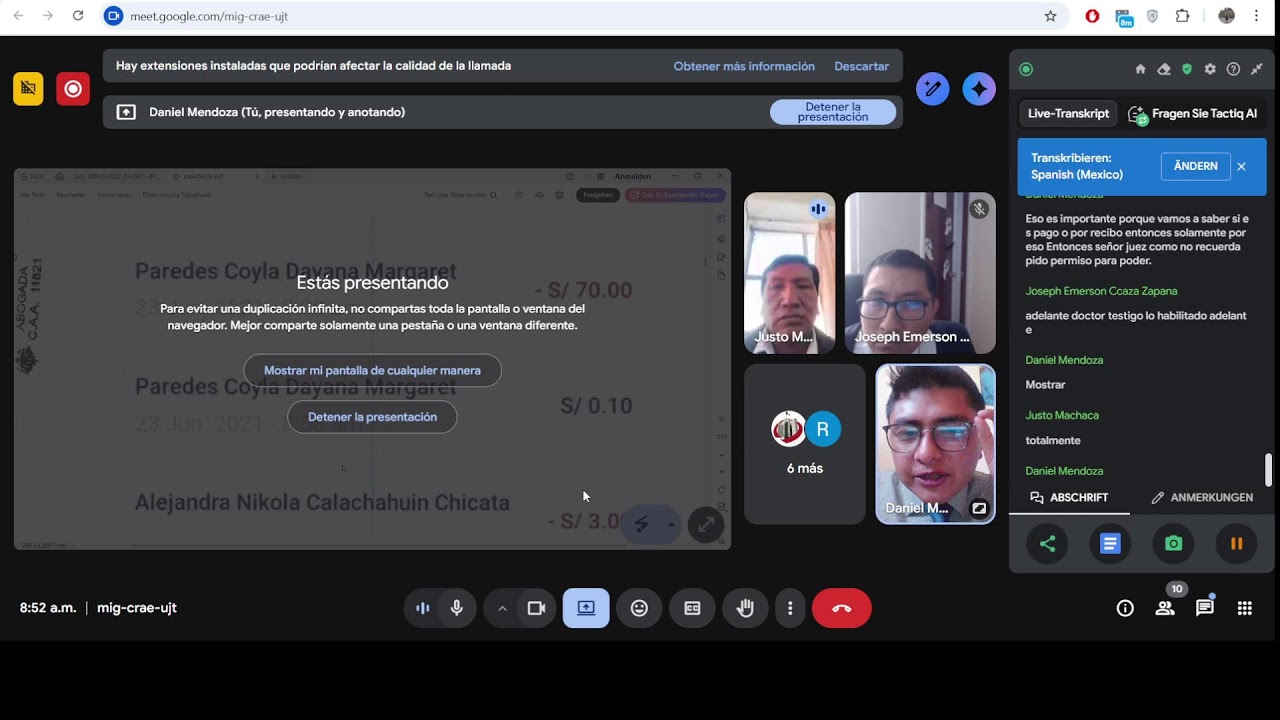The height and width of the screenshot is (720, 1280).
Task: Open the three-dot more options menu
Action: point(790,608)
